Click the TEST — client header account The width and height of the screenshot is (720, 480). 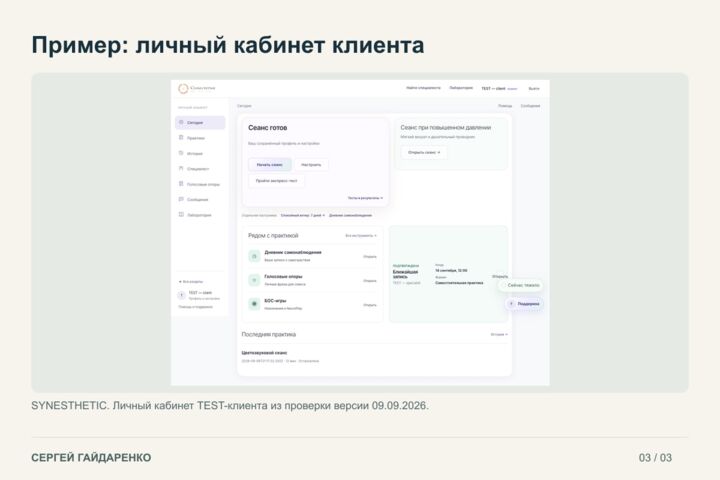point(499,88)
